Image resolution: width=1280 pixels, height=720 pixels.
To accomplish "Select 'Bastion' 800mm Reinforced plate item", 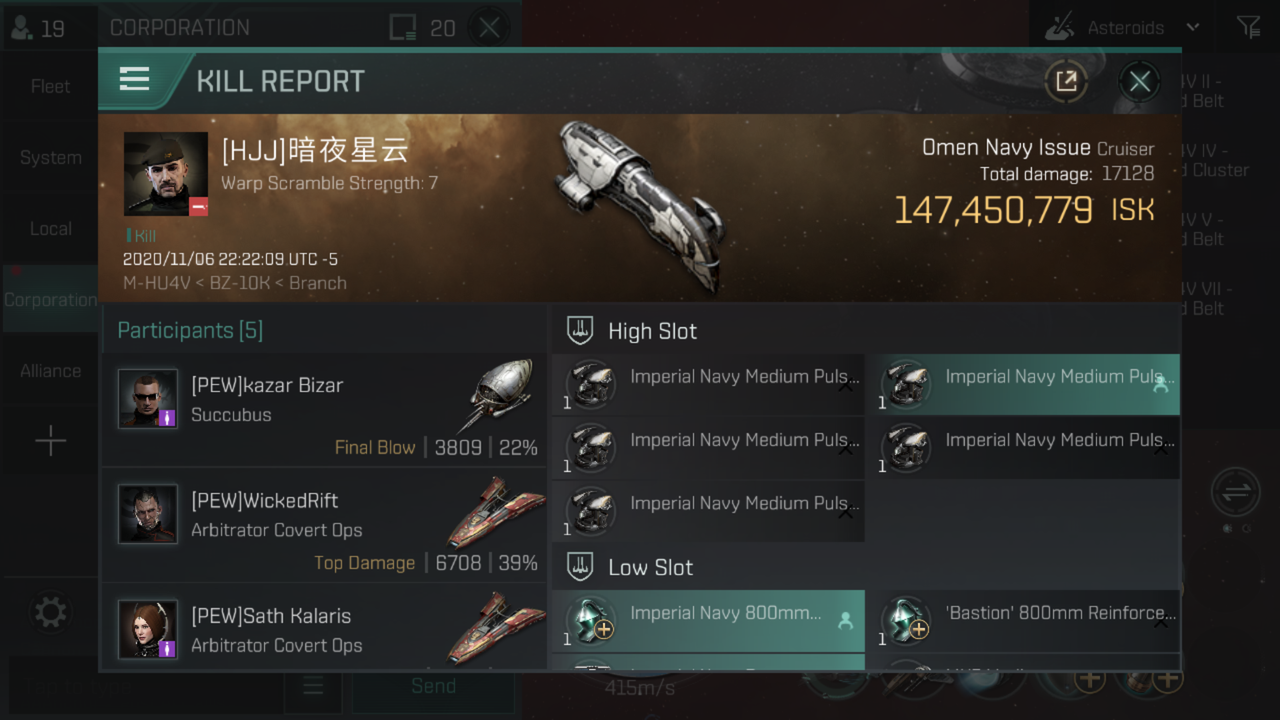I will (x=1024, y=621).
